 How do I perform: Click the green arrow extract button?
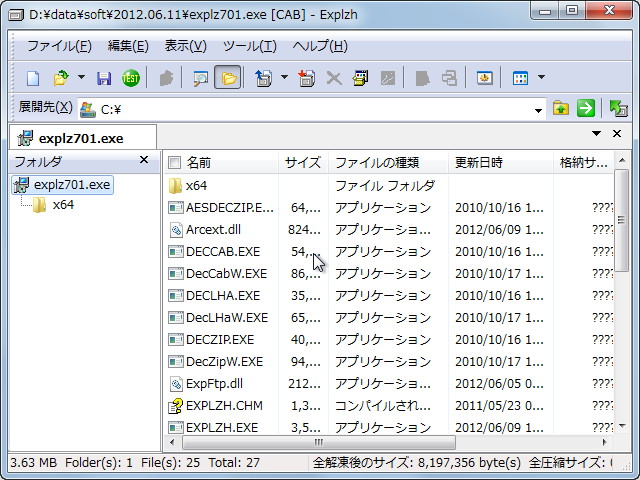pyautogui.click(x=586, y=109)
